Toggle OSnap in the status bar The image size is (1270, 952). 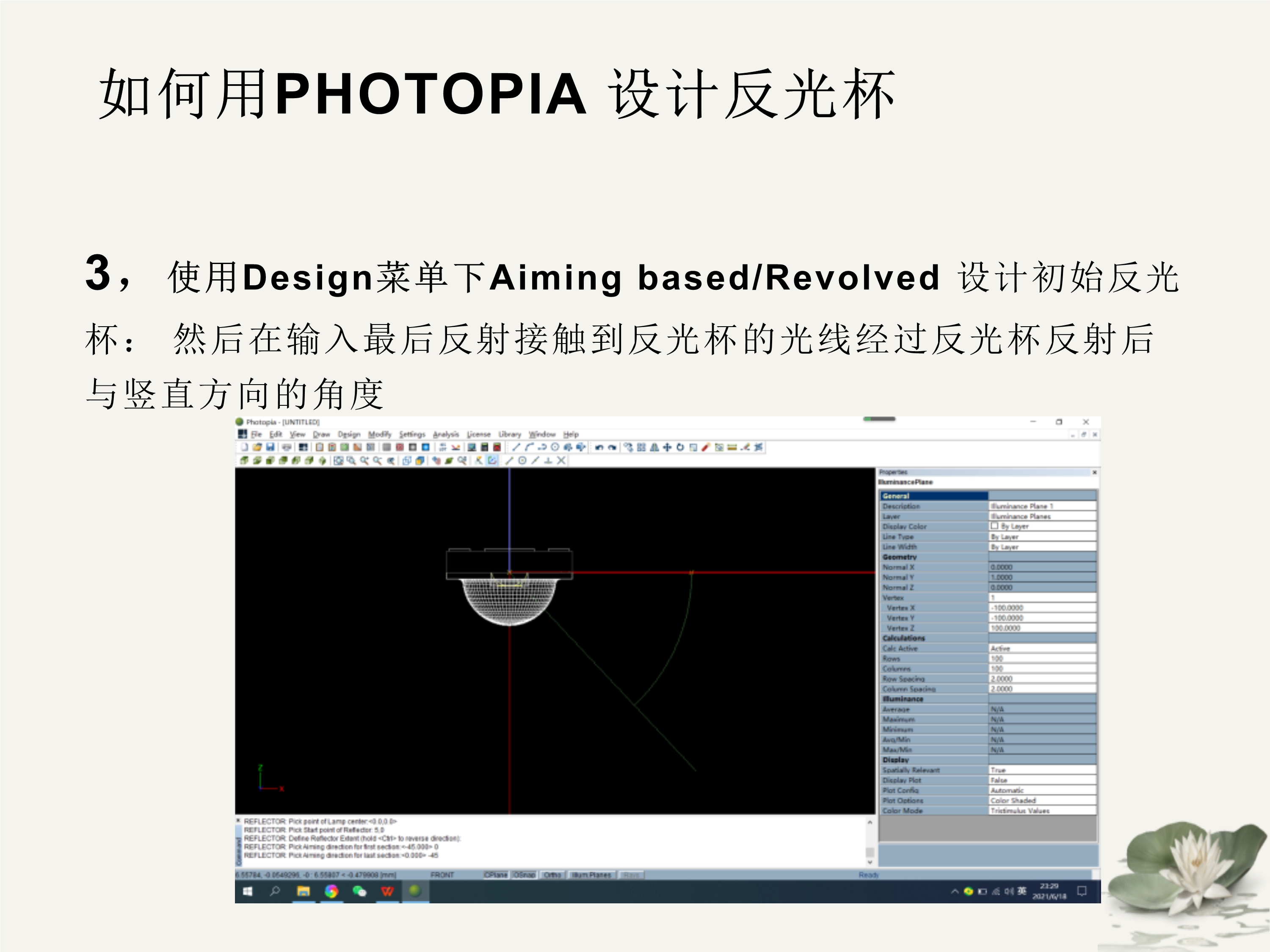pos(523,875)
